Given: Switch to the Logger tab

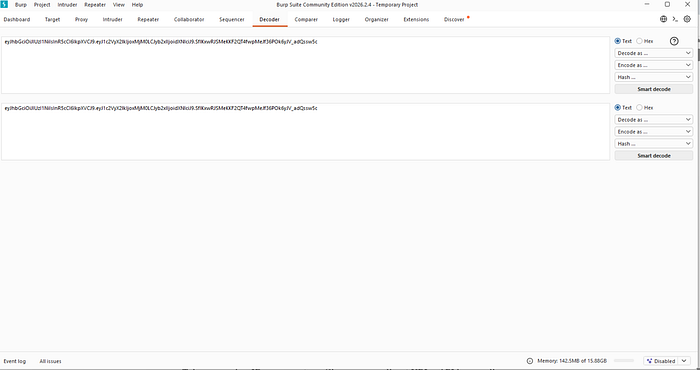Looking at the screenshot, I should [x=341, y=20].
